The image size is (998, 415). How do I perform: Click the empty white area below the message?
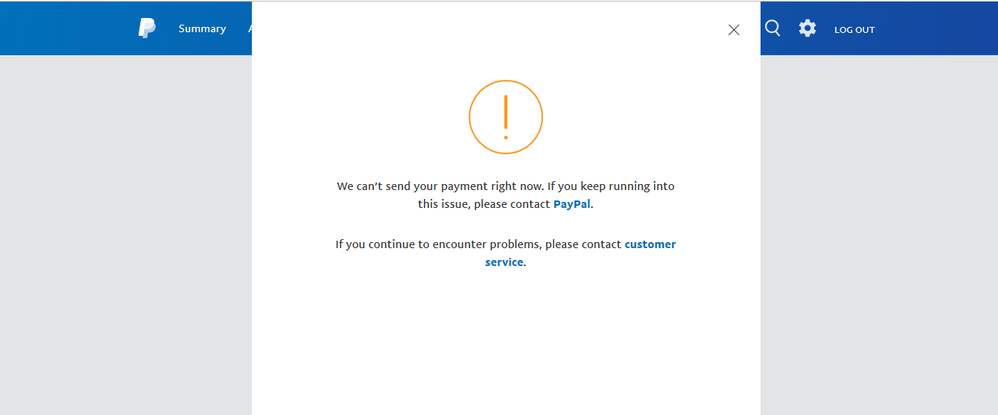click(x=505, y=344)
